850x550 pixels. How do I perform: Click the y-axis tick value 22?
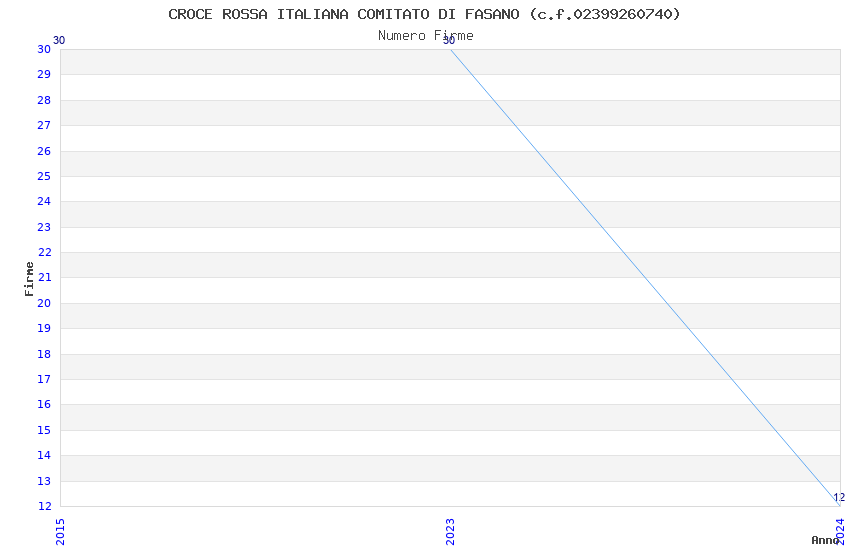(x=44, y=252)
